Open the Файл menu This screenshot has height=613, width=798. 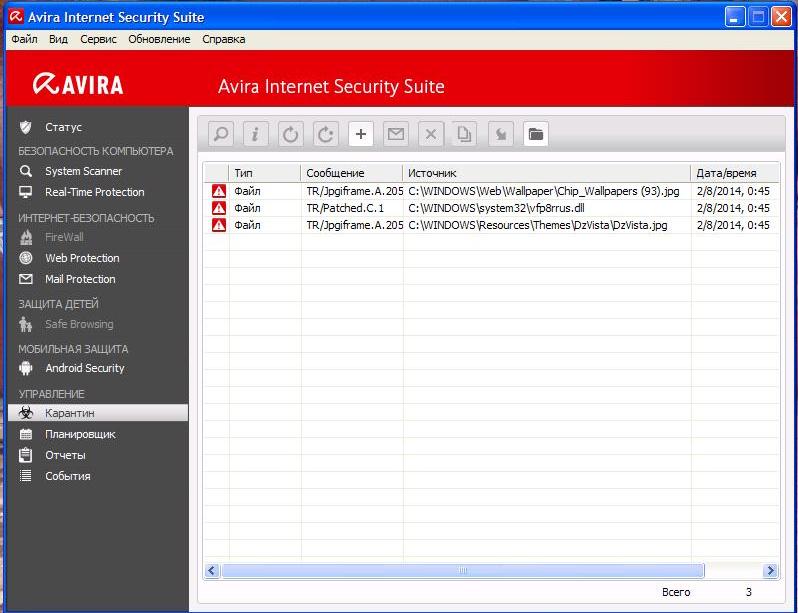(x=25, y=39)
